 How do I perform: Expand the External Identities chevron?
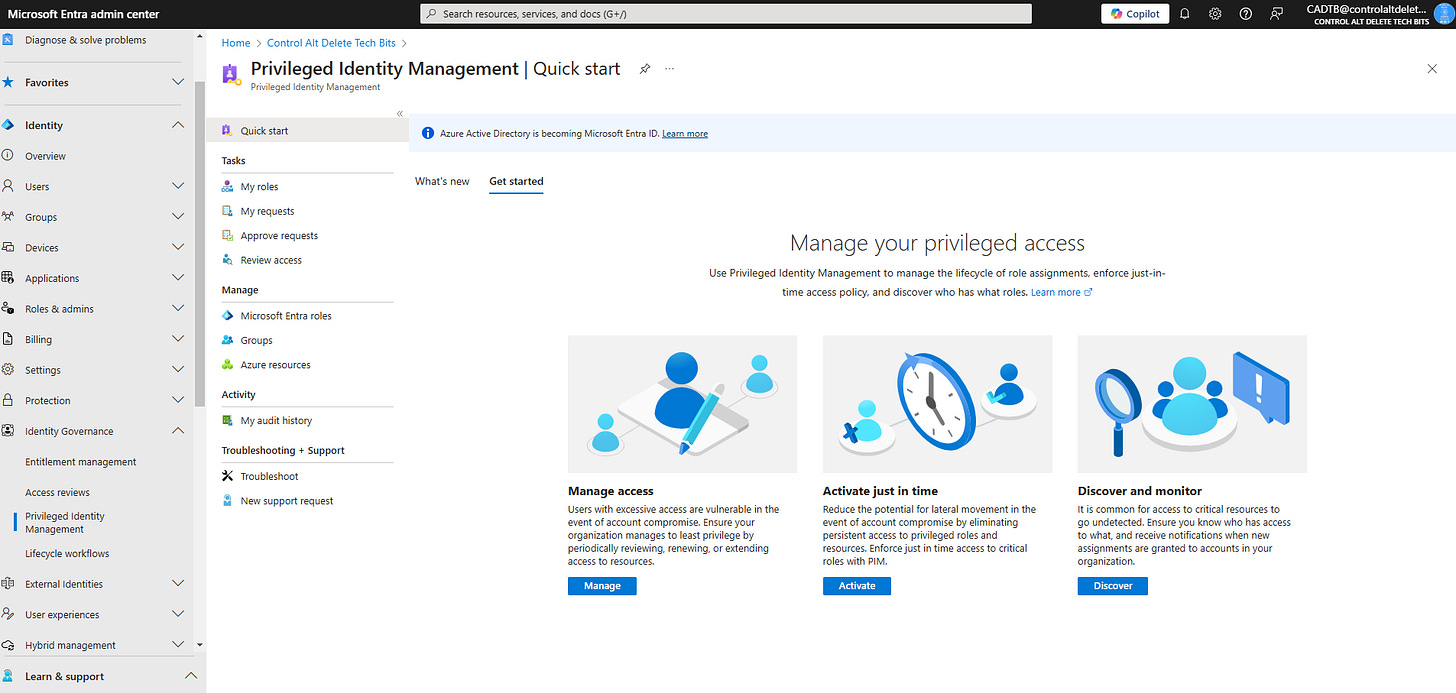178,584
